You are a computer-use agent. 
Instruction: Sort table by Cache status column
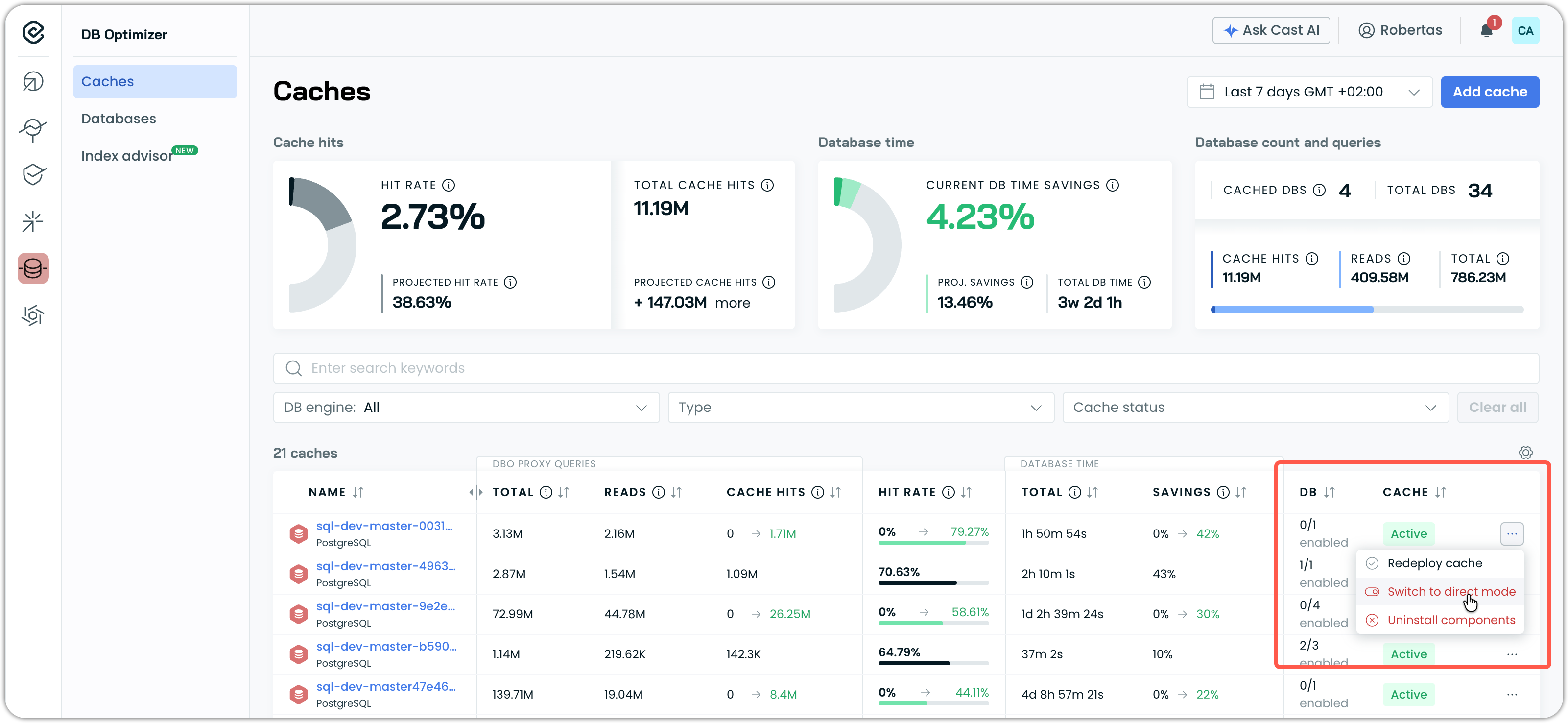pos(1440,492)
